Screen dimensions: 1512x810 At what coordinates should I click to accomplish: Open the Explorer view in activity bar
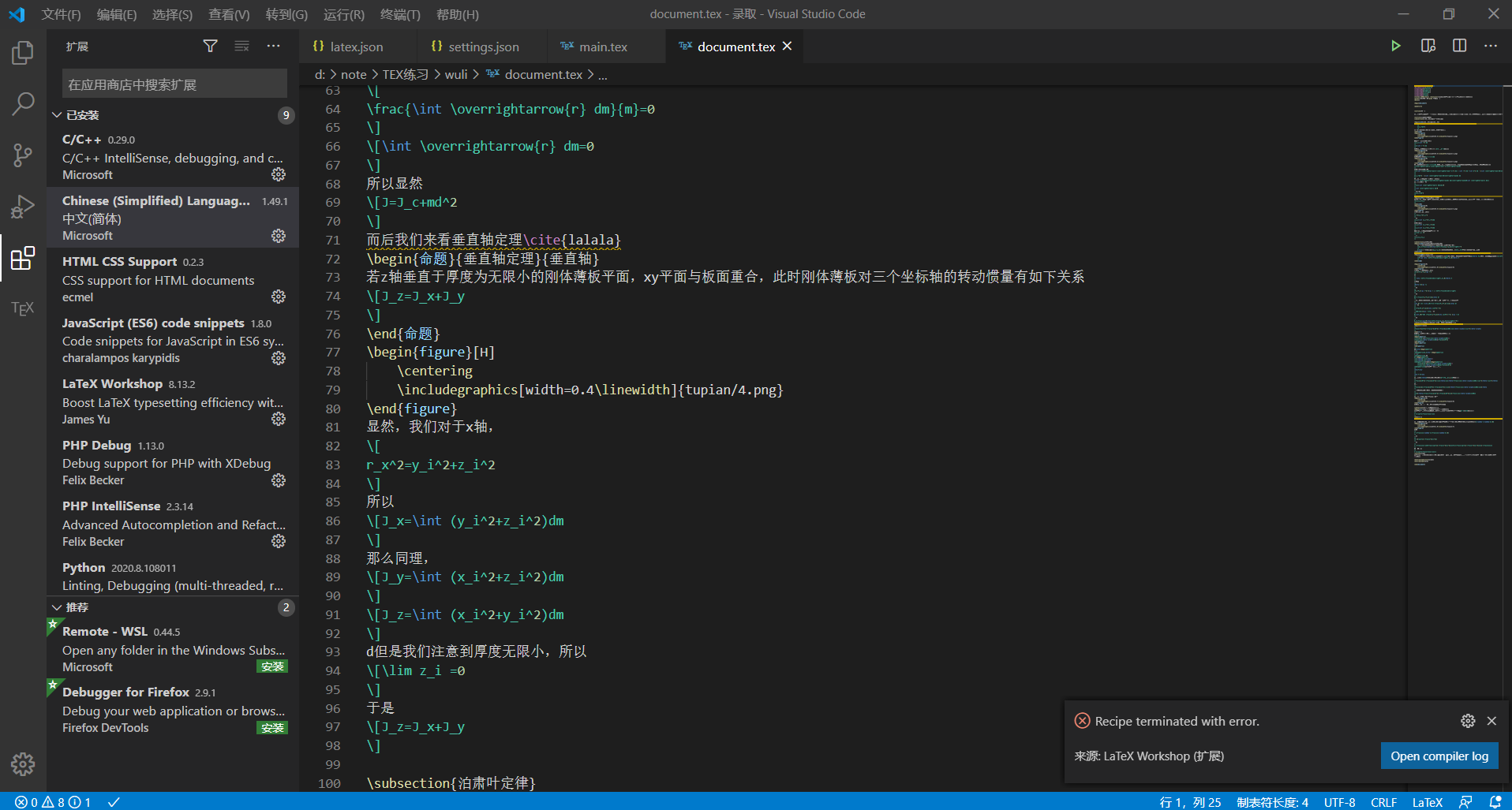click(22, 52)
